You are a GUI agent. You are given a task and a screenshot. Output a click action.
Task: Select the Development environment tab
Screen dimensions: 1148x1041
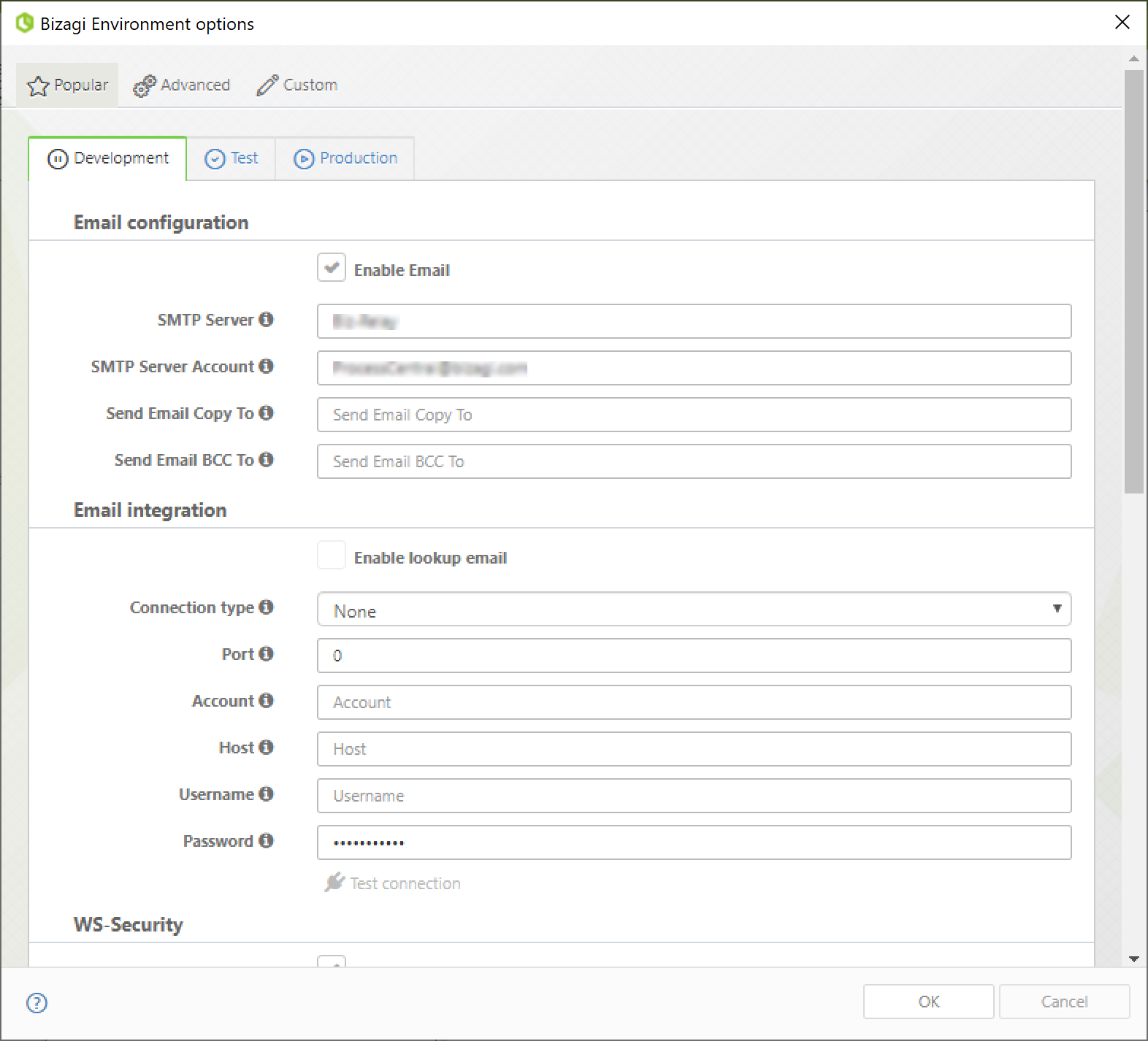pyautogui.click(x=108, y=158)
